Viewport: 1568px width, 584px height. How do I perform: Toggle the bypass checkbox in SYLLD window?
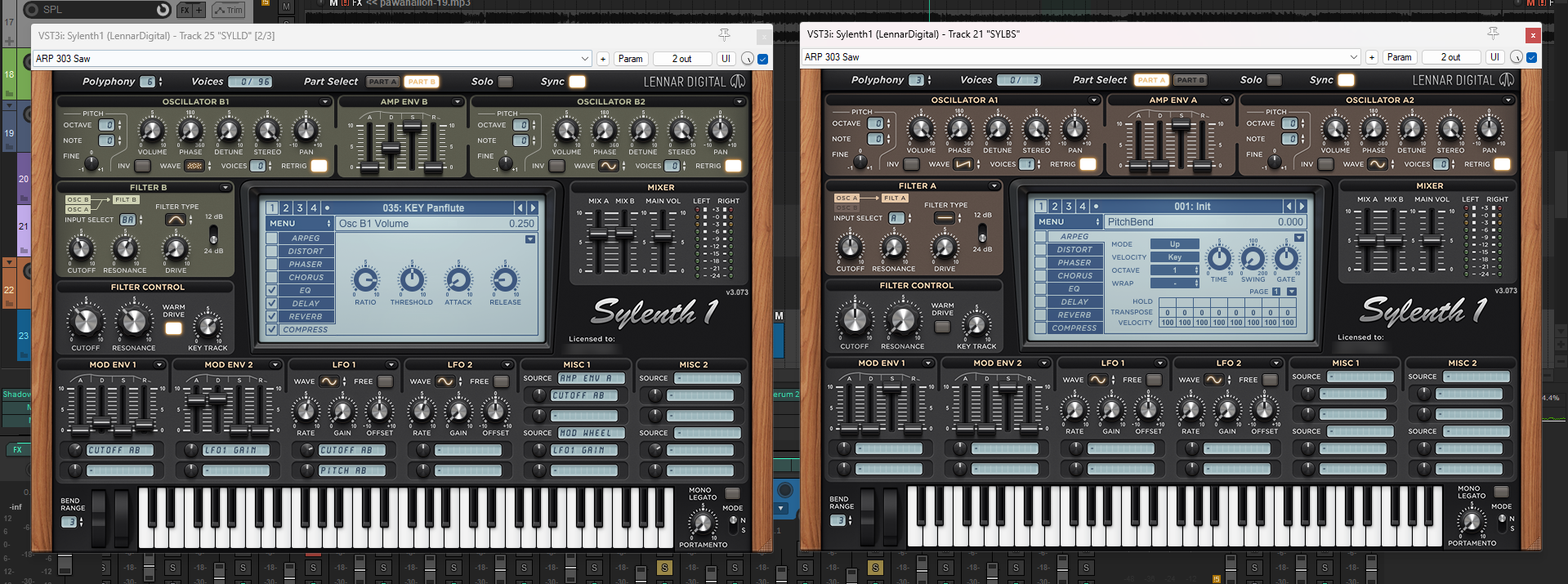762,59
